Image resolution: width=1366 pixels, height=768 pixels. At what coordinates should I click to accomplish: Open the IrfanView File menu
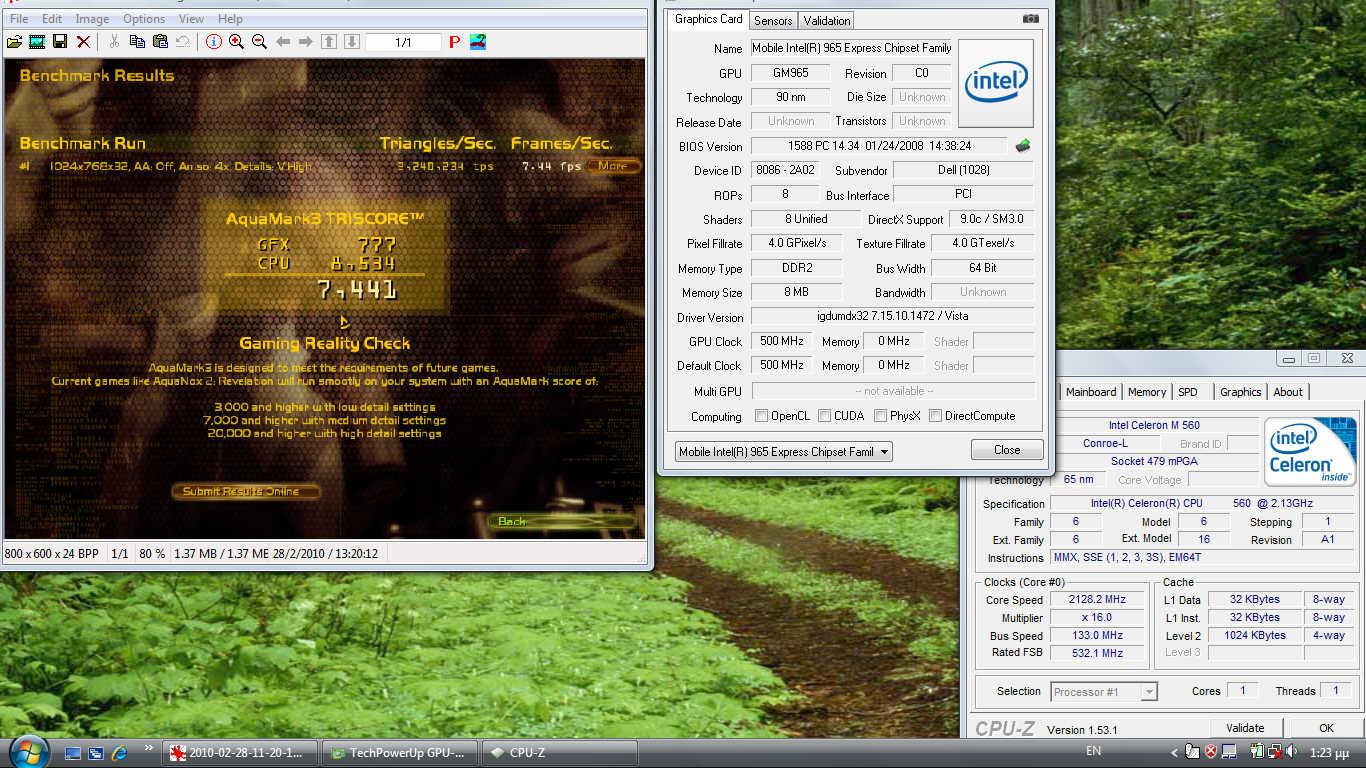pos(19,19)
